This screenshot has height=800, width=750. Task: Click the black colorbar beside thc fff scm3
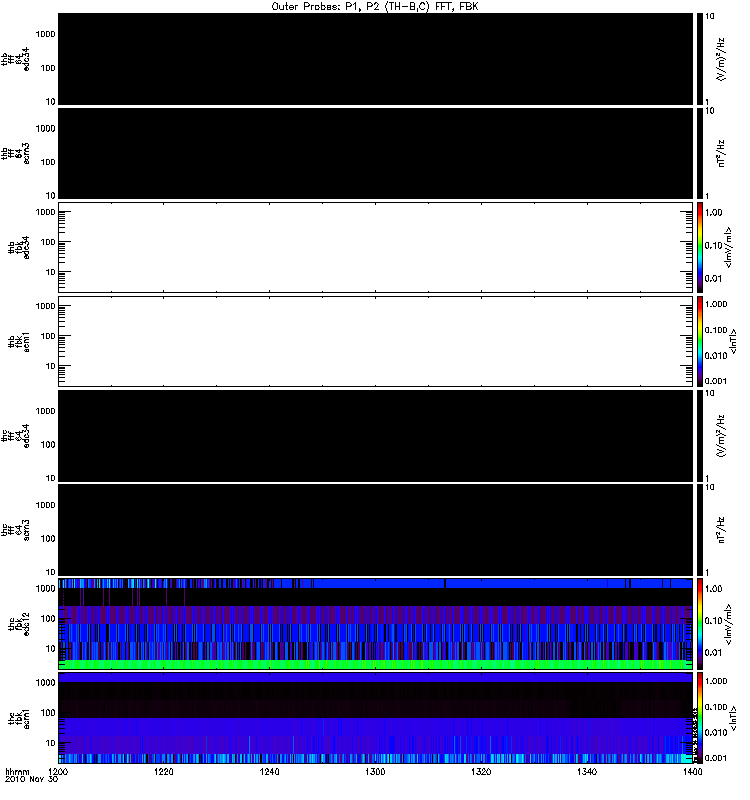click(700, 530)
